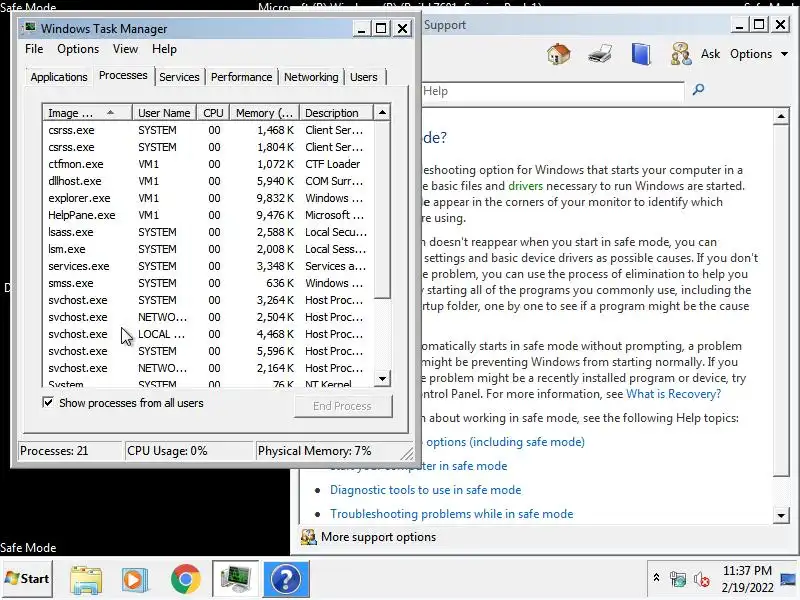Image resolution: width=800 pixels, height=600 pixels.
Task: Open Windows Explorer folder icon on taskbar
Action: [x=86, y=580]
